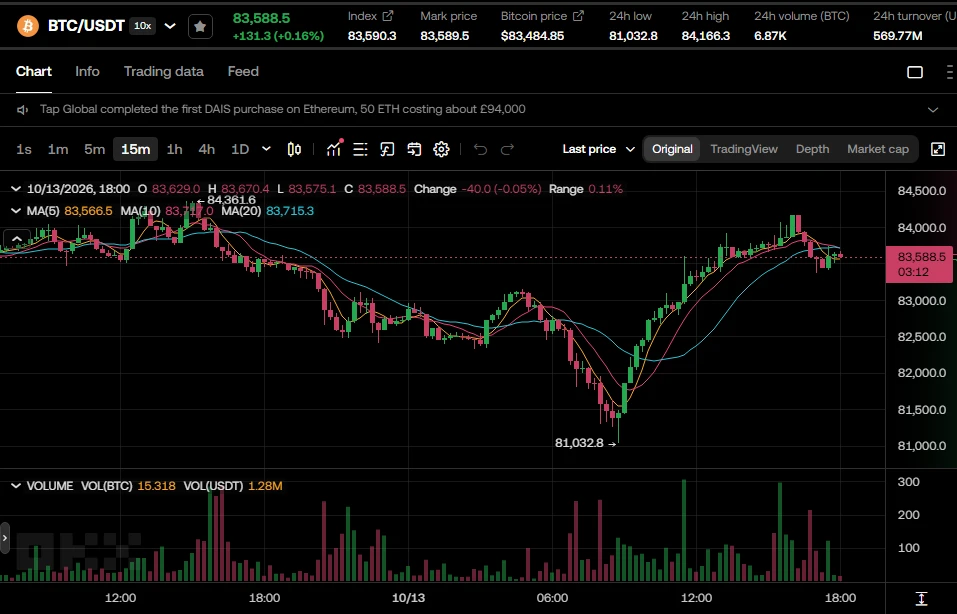Open the Index external link icon

tap(388, 16)
